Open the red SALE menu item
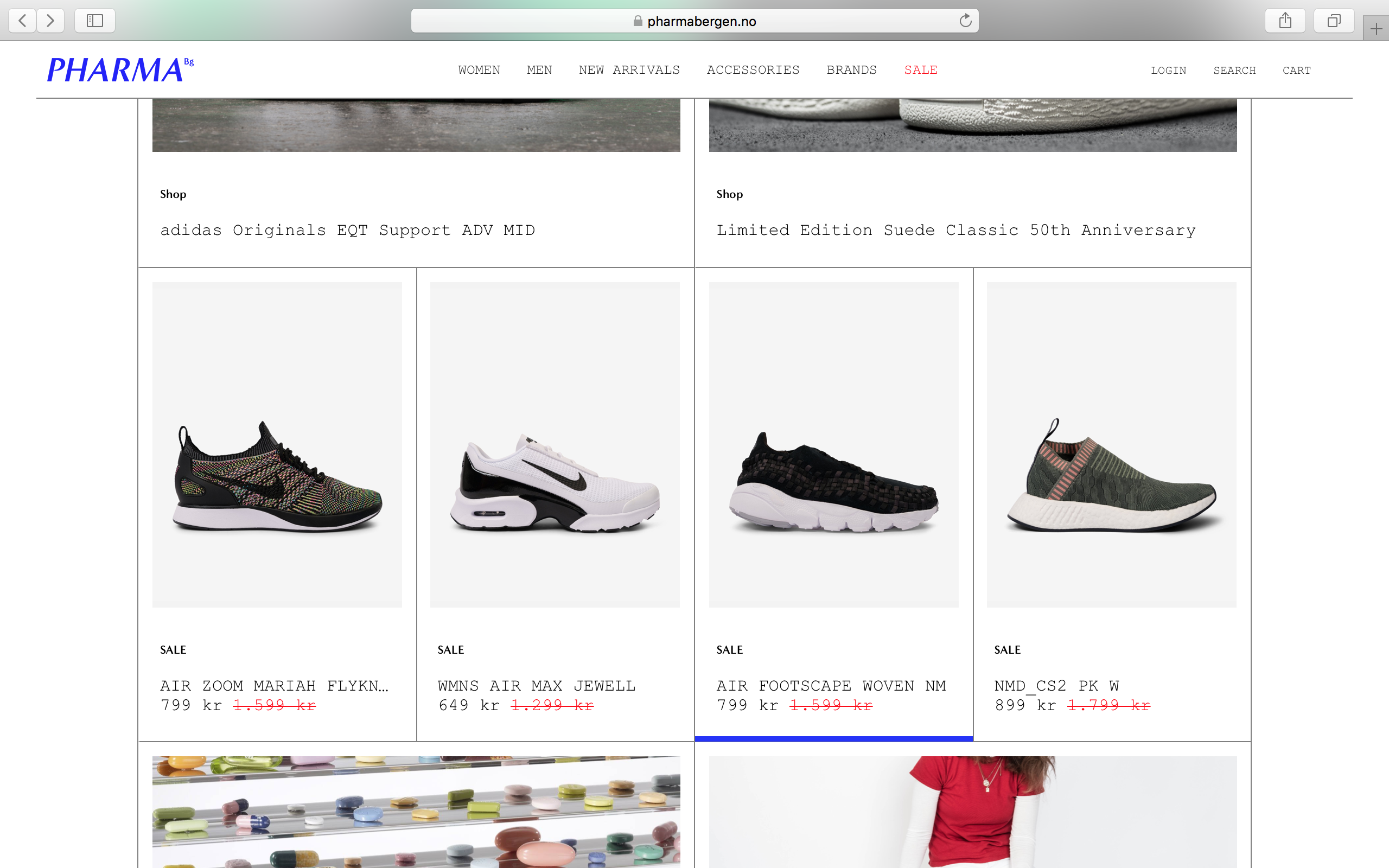 921,70
